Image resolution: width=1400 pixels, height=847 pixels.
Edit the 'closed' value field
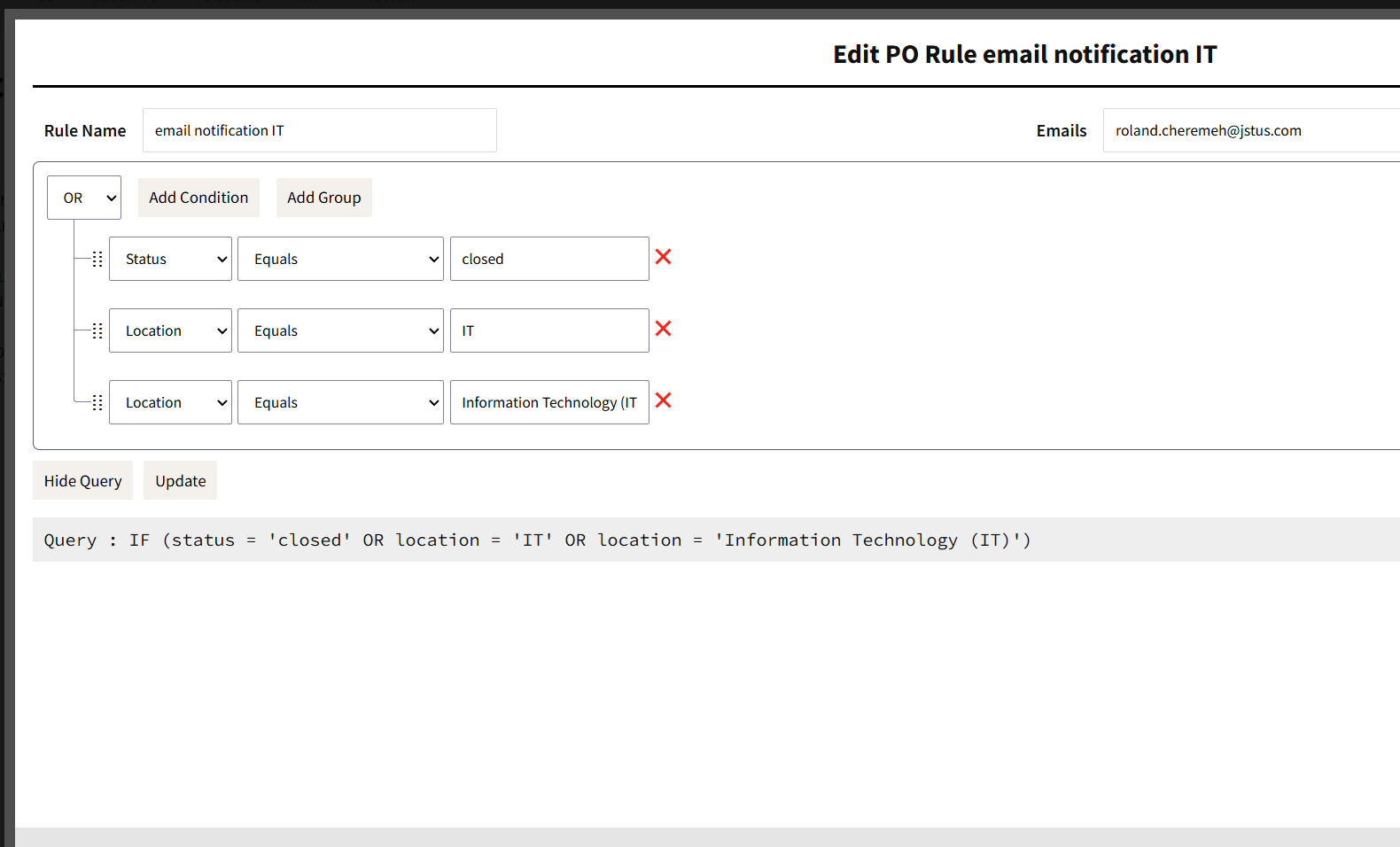pyautogui.click(x=549, y=259)
